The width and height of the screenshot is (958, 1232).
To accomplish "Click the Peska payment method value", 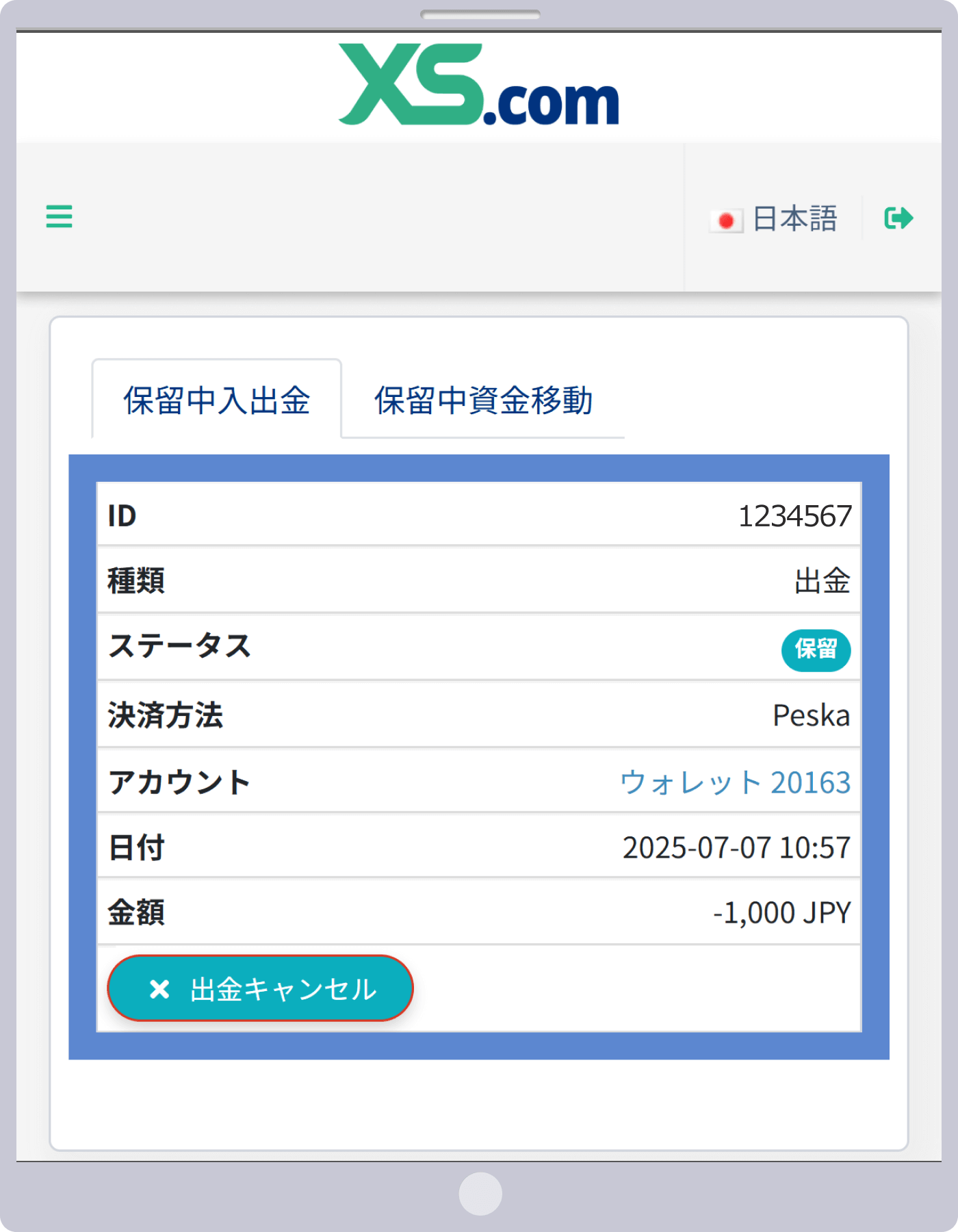I will point(812,715).
